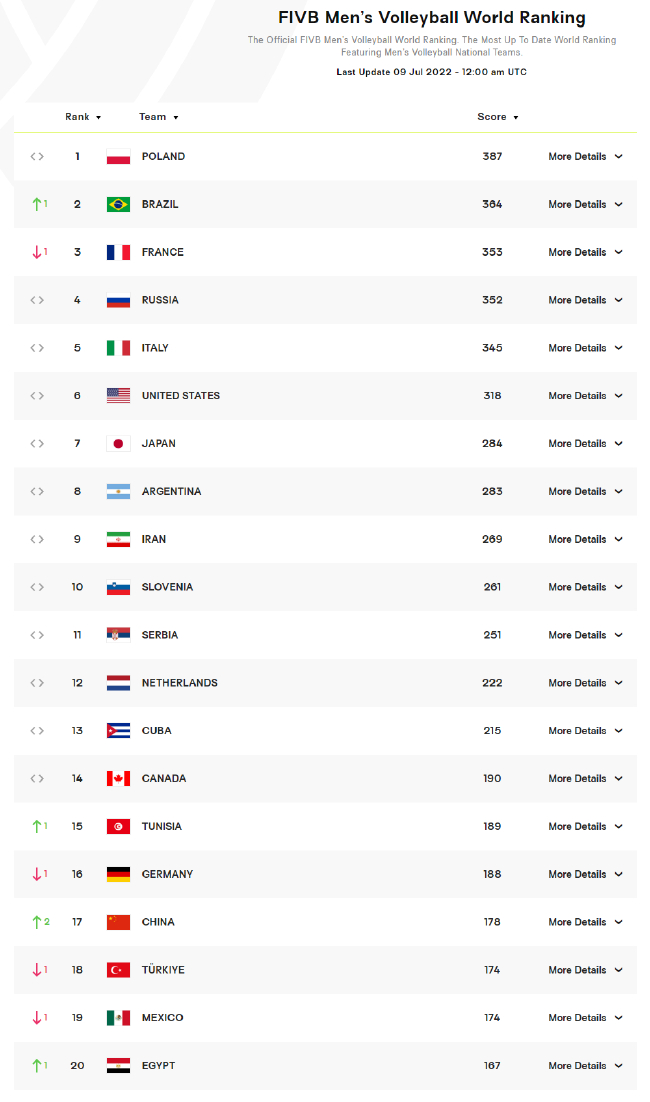This screenshot has width=650, height=1102.
Task: Click the Poland flag icon
Action: click(118, 157)
